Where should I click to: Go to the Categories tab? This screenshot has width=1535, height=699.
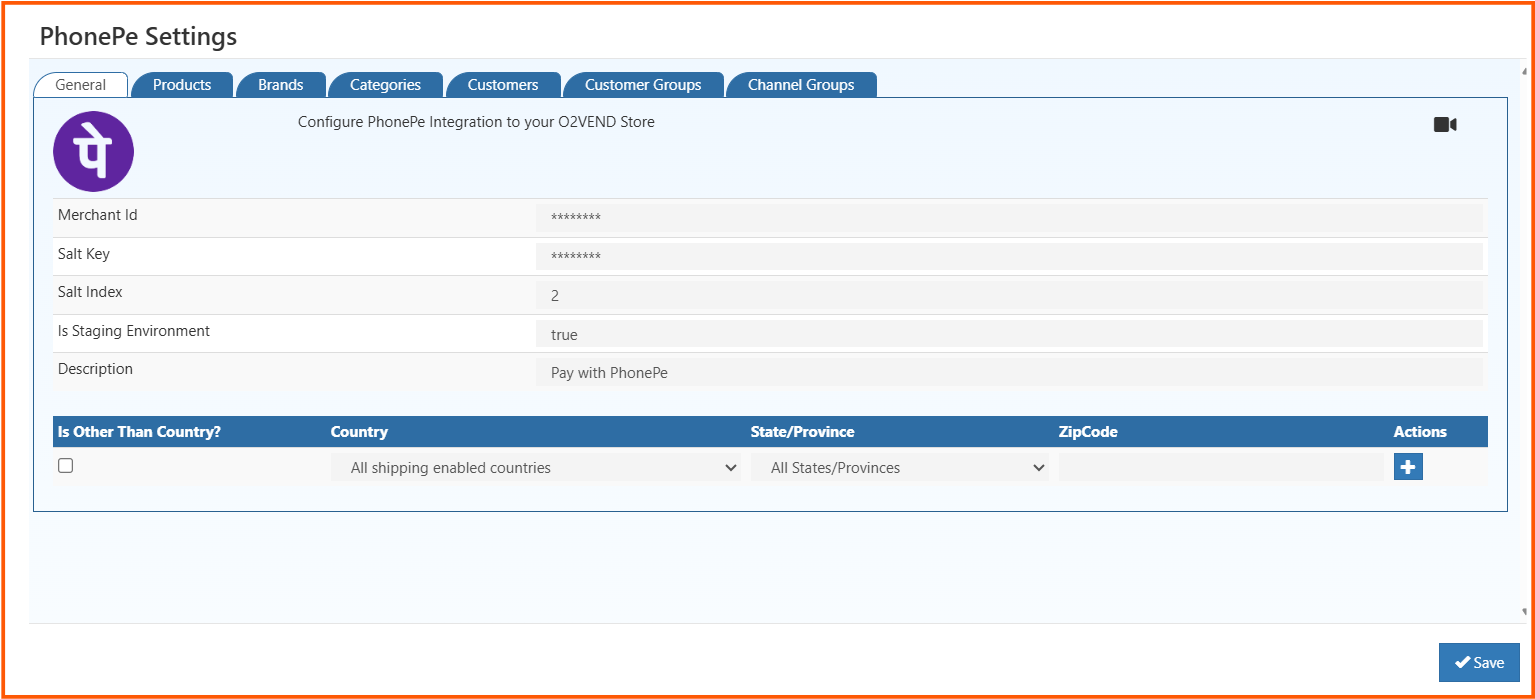pyautogui.click(x=385, y=85)
